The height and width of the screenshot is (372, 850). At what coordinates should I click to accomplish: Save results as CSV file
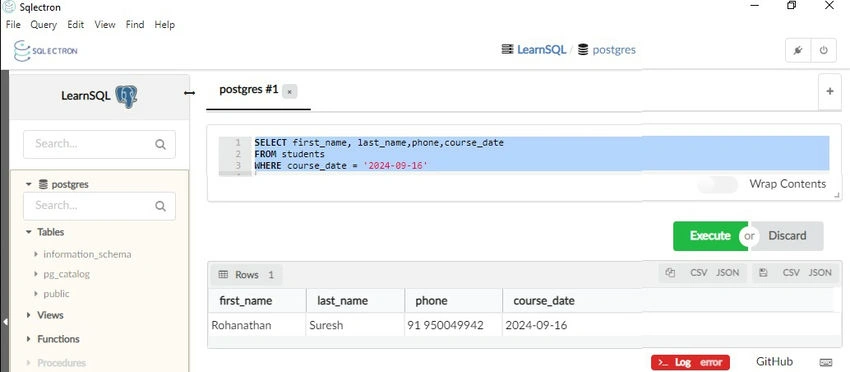pos(791,273)
